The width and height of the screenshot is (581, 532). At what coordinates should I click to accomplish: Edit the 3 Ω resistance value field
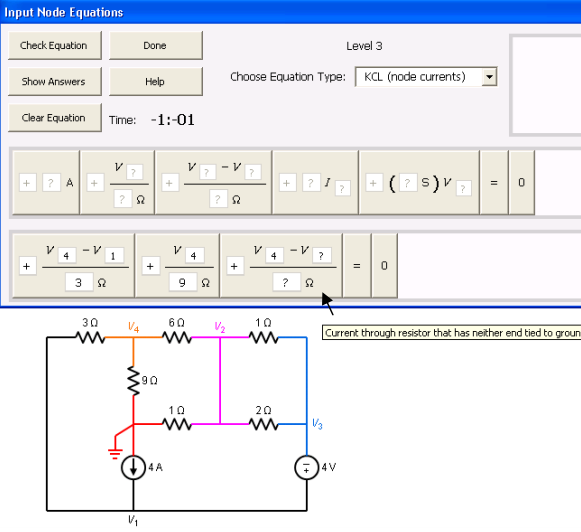click(x=79, y=283)
